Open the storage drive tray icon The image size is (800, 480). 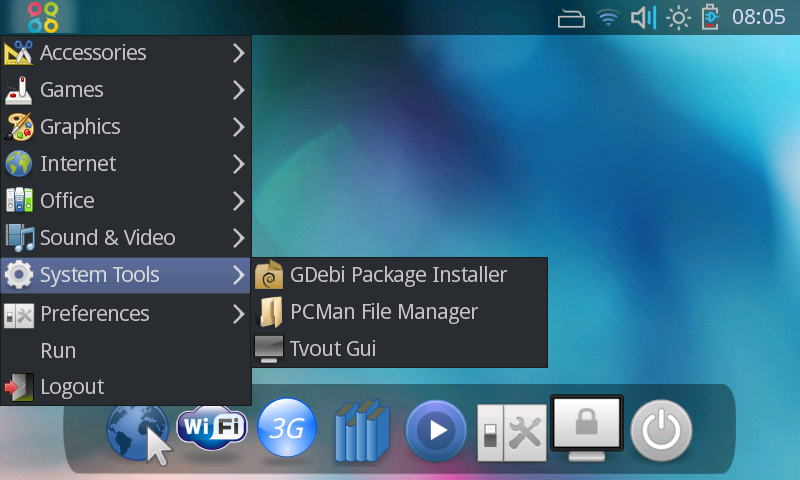571,18
